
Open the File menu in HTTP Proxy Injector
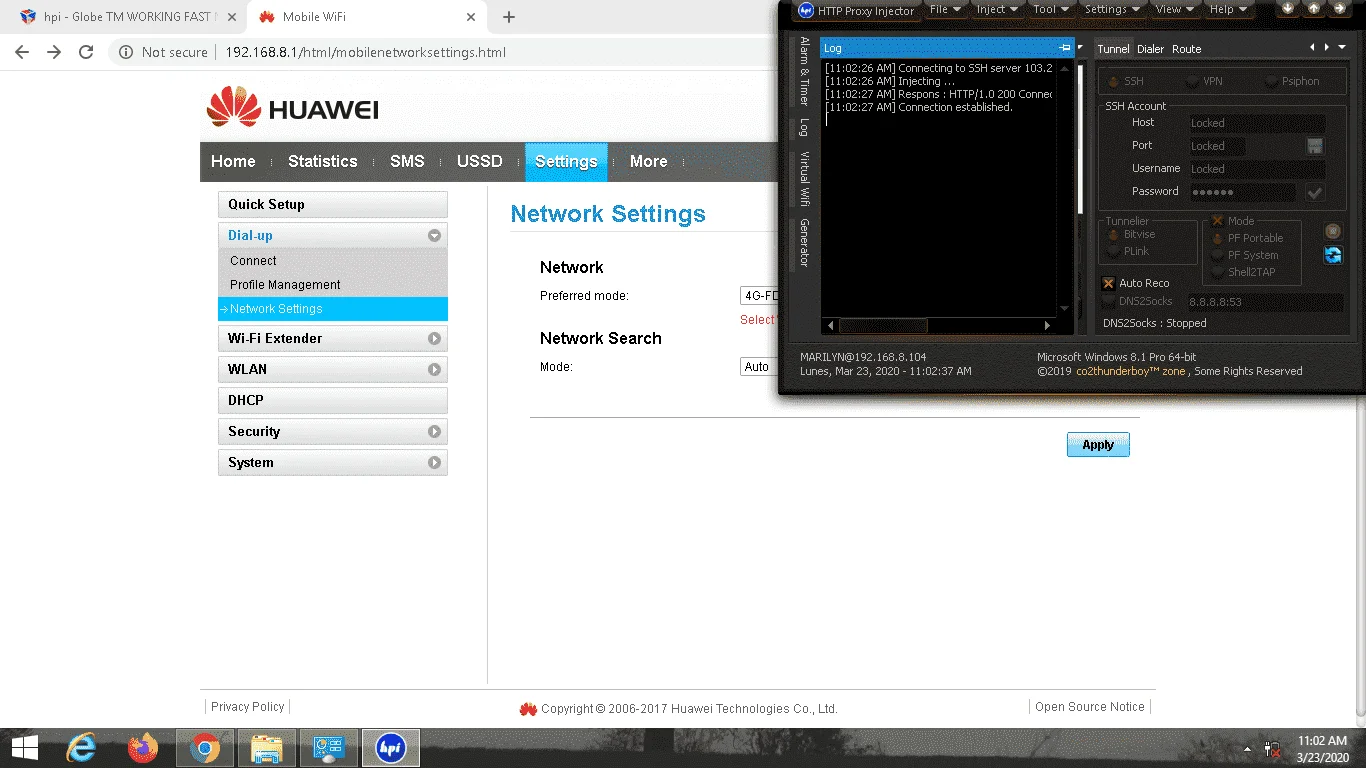tap(946, 9)
